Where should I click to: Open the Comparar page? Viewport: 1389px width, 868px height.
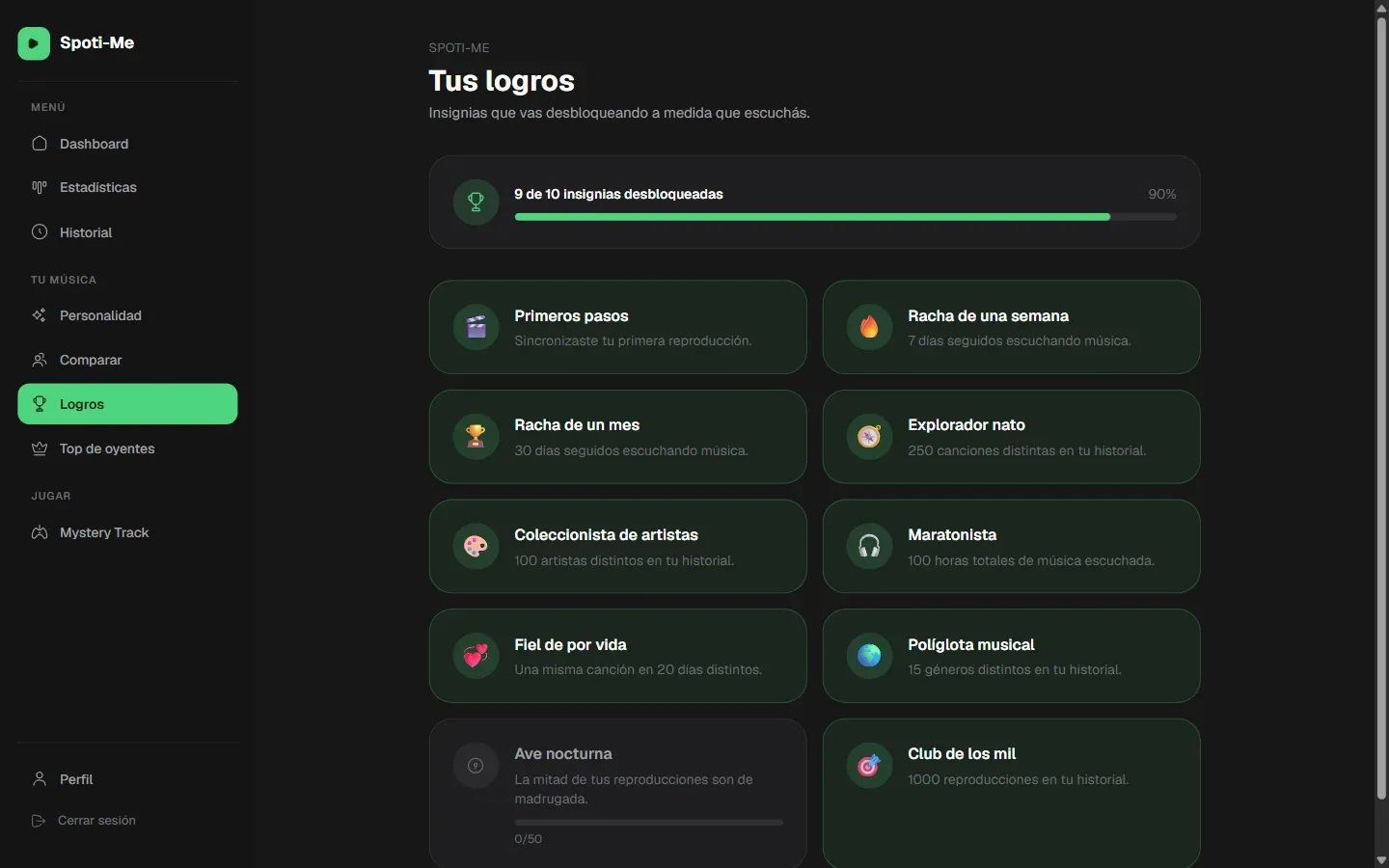tap(127, 360)
